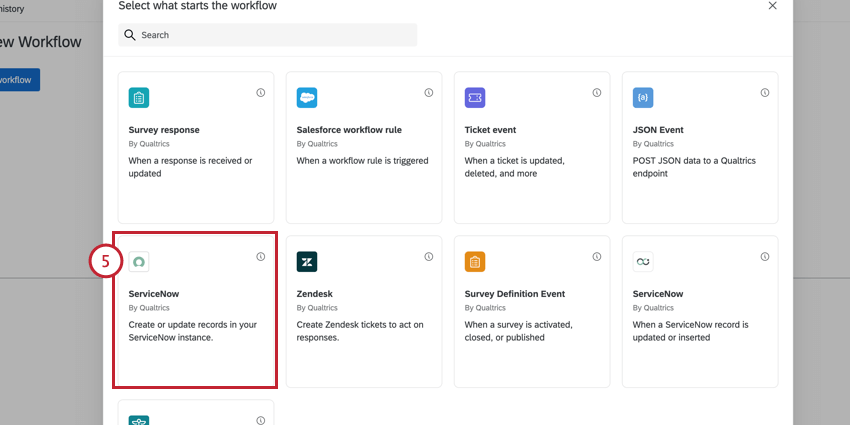Image resolution: width=850 pixels, height=425 pixels.
Task: Click the magnifier search icon
Action: coord(129,35)
